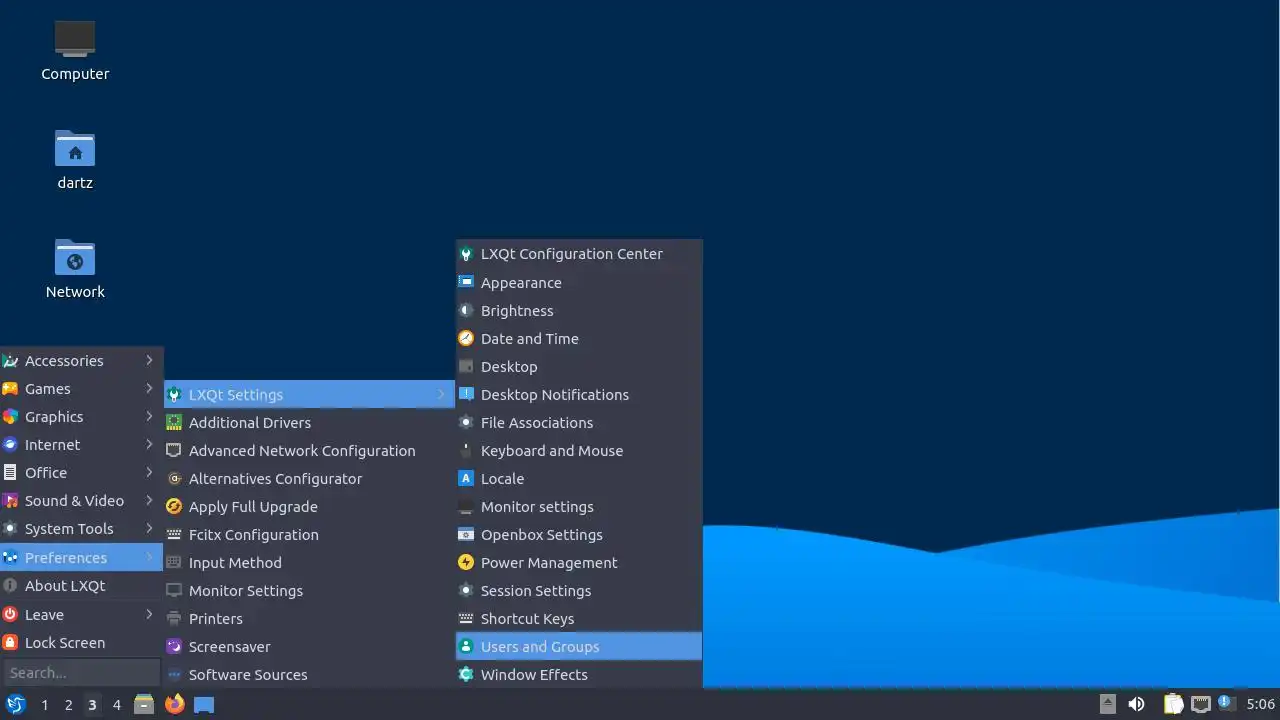The width and height of the screenshot is (1280, 720).
Task: Open the removable media eject tray icon
Action: click(x=1108, y=704)
